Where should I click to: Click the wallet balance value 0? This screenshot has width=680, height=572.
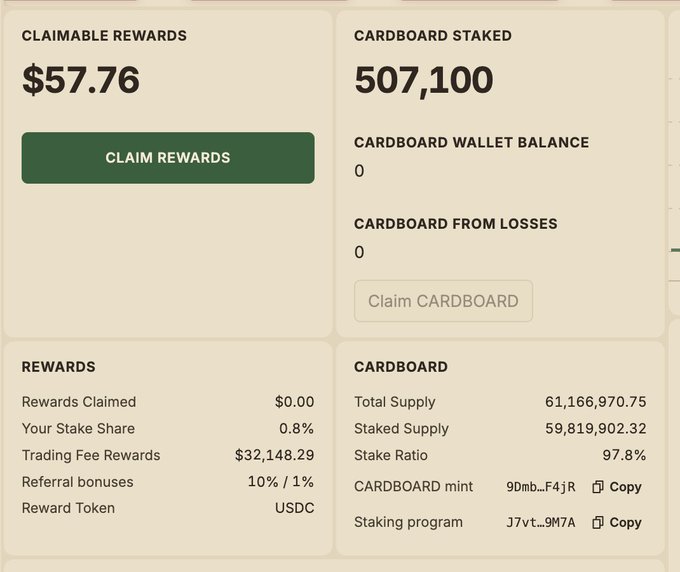359,171
